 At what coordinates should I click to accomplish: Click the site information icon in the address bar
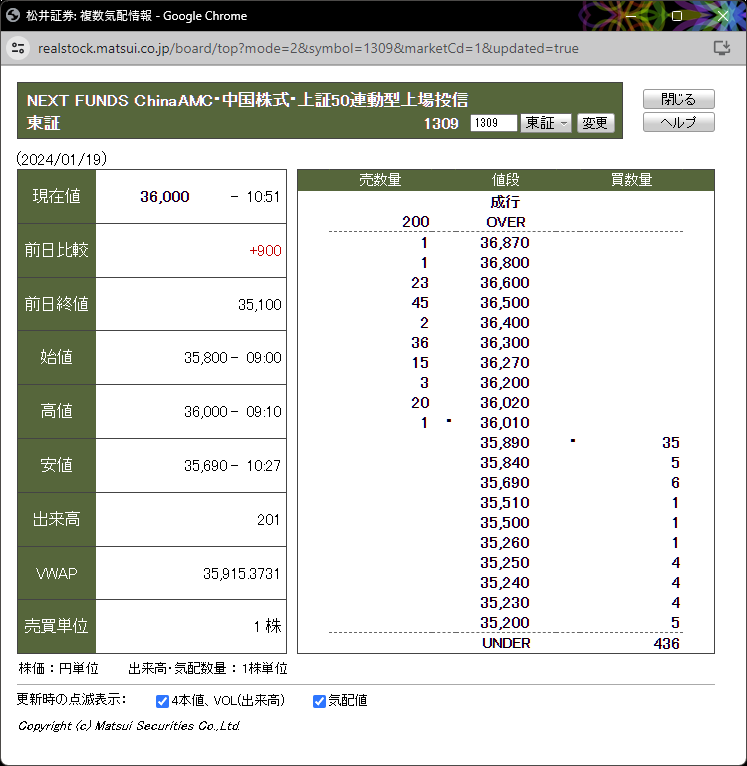pyautogui.click(x=18, y=48)
